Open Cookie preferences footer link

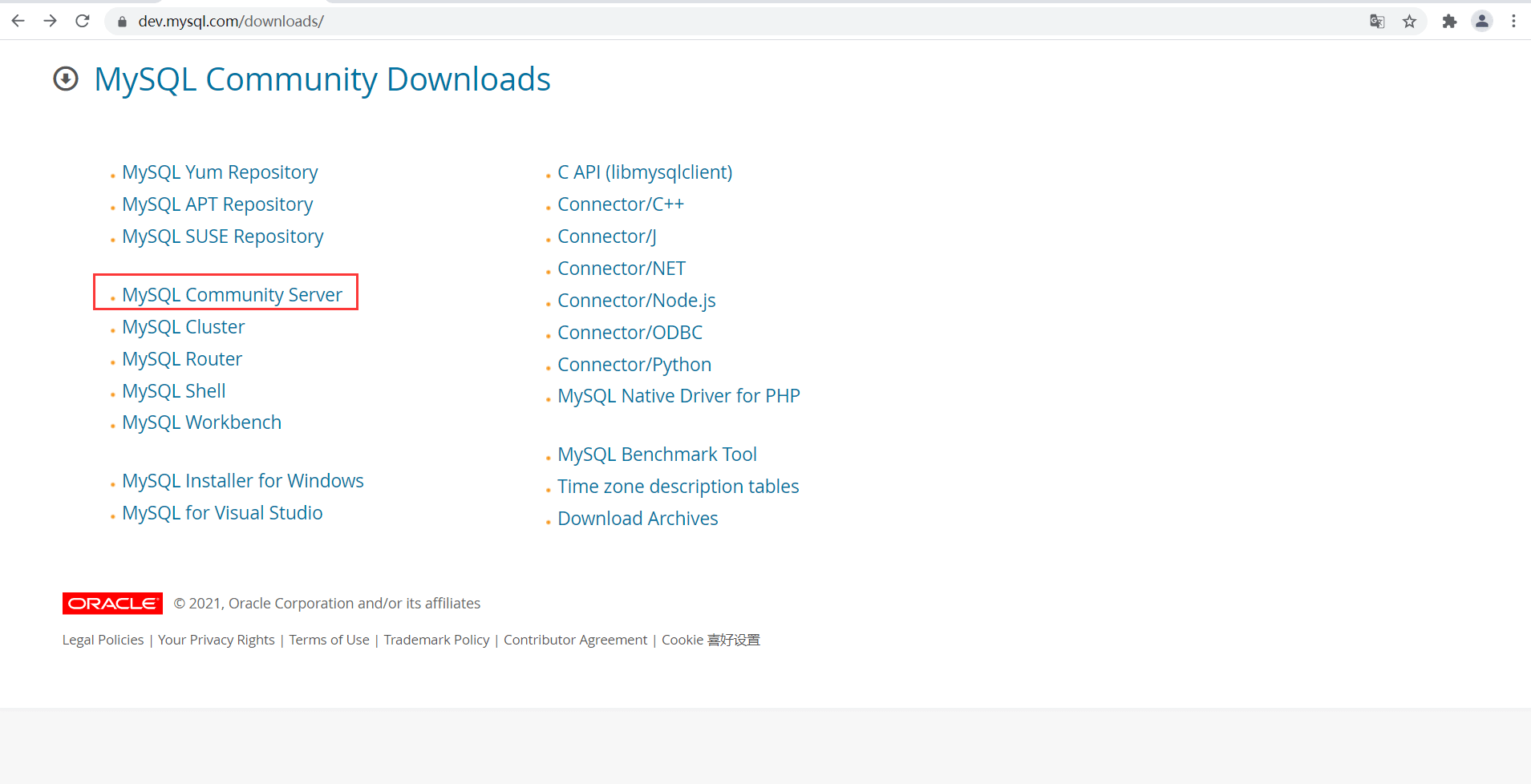pos(711,640)
